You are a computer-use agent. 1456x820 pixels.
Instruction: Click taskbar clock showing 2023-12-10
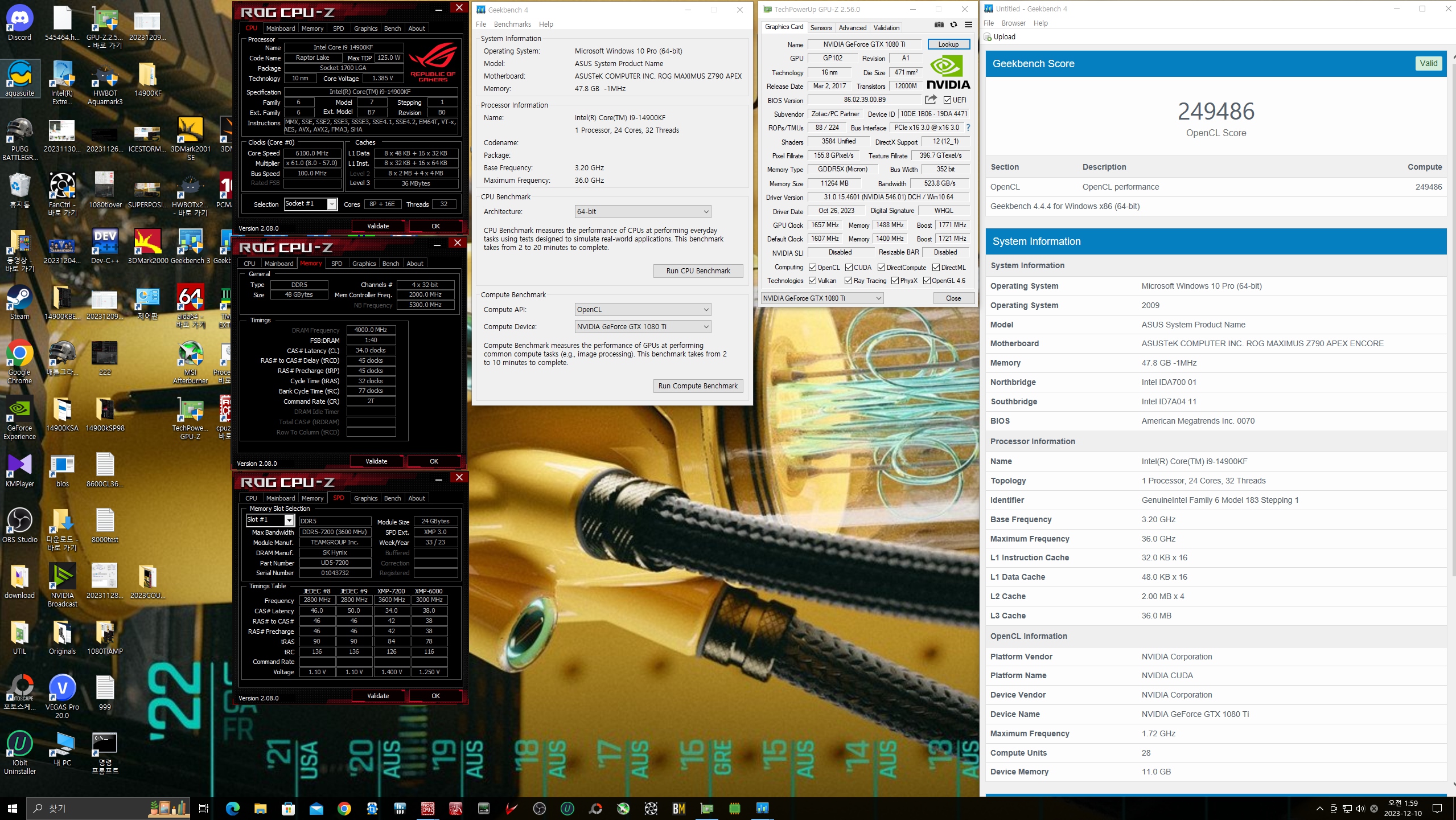1402,808
